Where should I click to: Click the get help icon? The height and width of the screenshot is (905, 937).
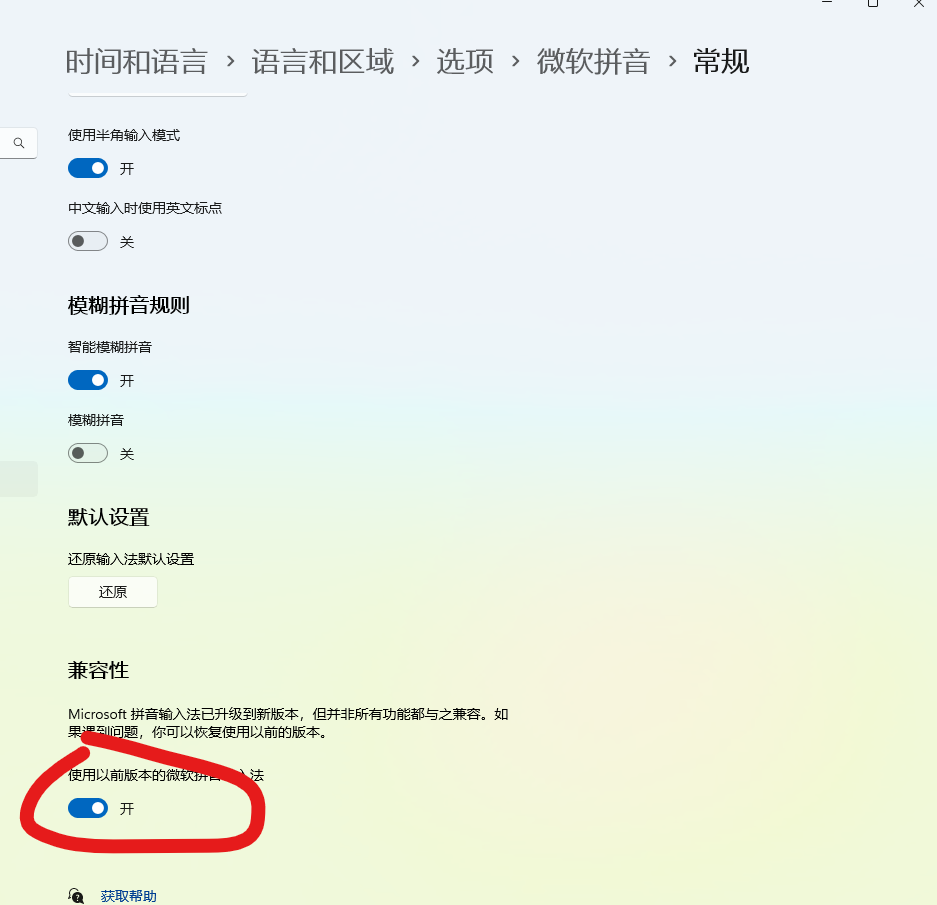pos(76,895)
